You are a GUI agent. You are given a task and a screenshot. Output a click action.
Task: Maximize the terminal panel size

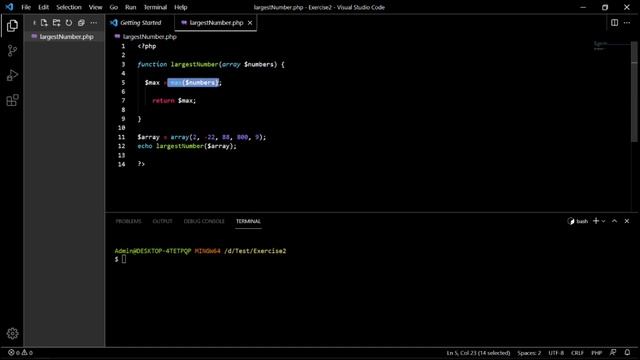(614, 221)
